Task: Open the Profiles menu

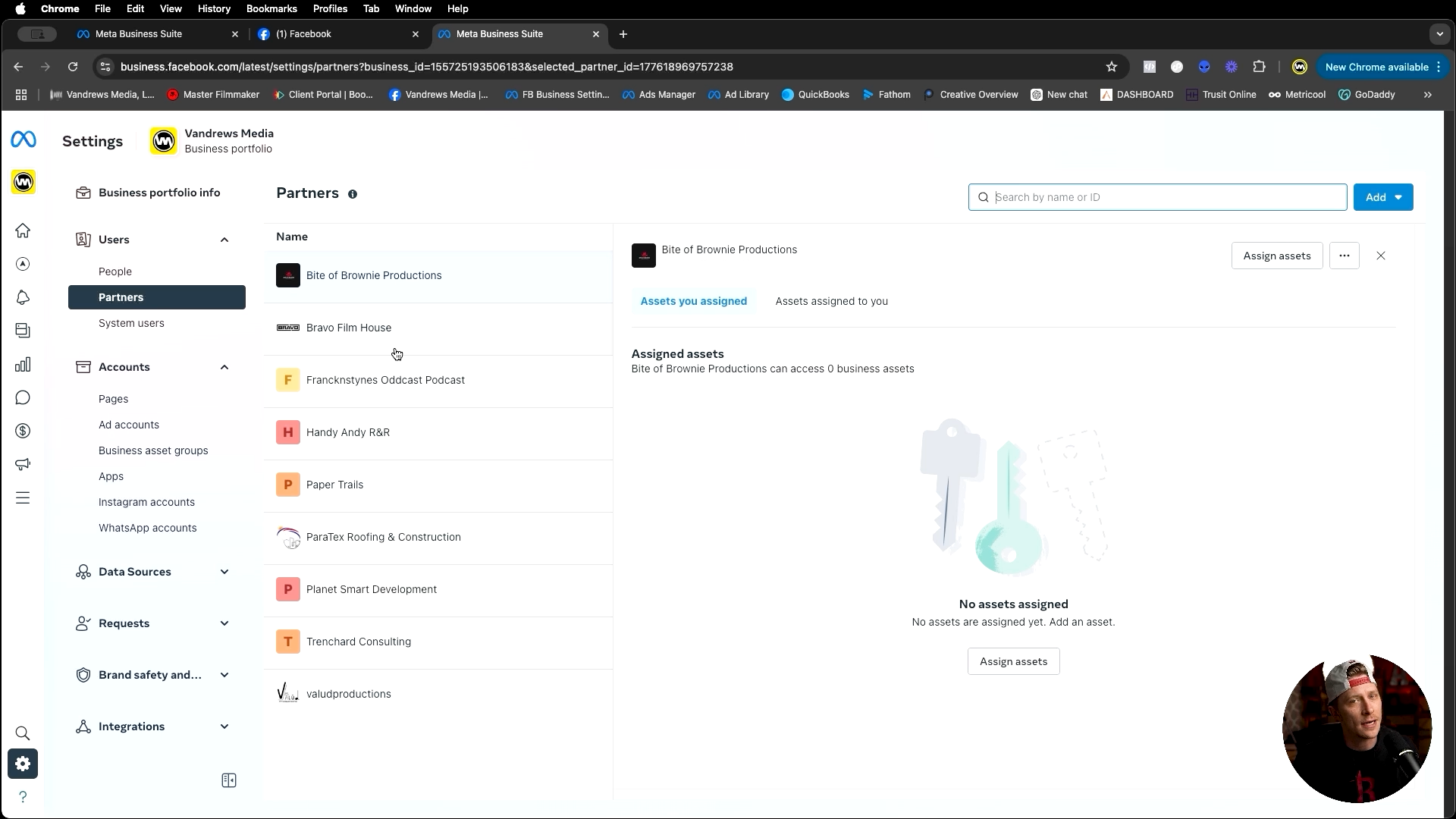Action: 330,8
